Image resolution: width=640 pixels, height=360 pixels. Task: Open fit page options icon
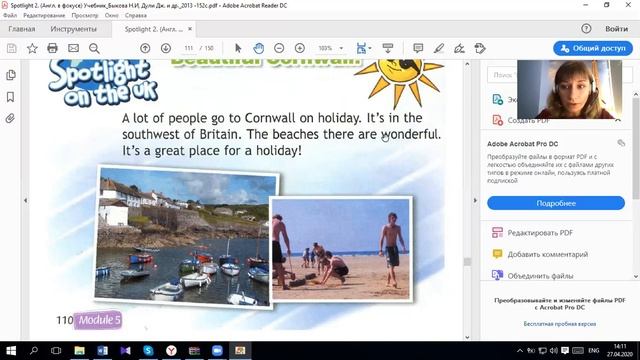pos(363,48)
